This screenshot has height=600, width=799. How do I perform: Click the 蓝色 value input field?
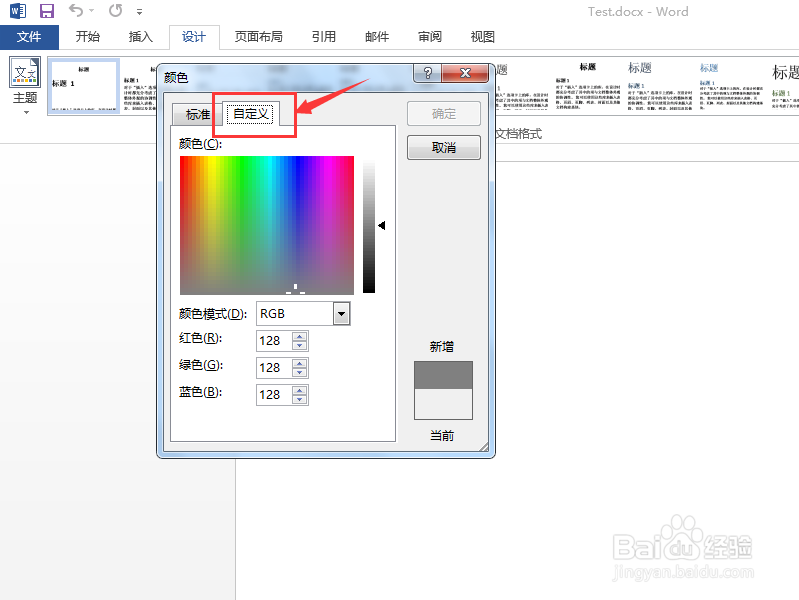[x=274, y=395]
